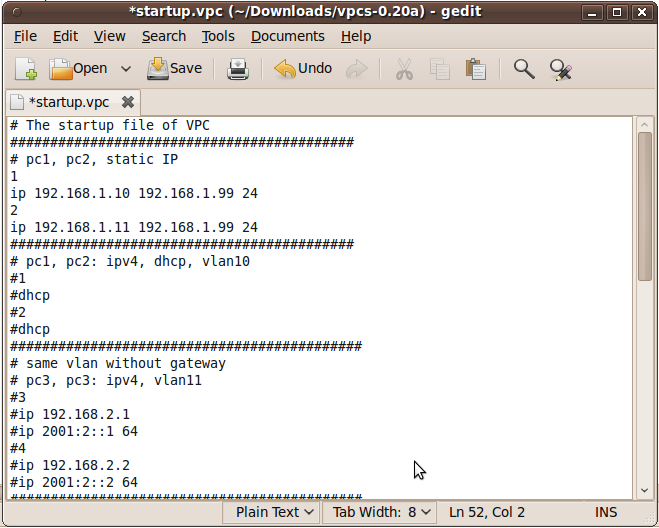Click the '# pc3, pc3: ipv4, vlan11' line
Viewport: 659px width, 528px height.
[x=105, y=380]
